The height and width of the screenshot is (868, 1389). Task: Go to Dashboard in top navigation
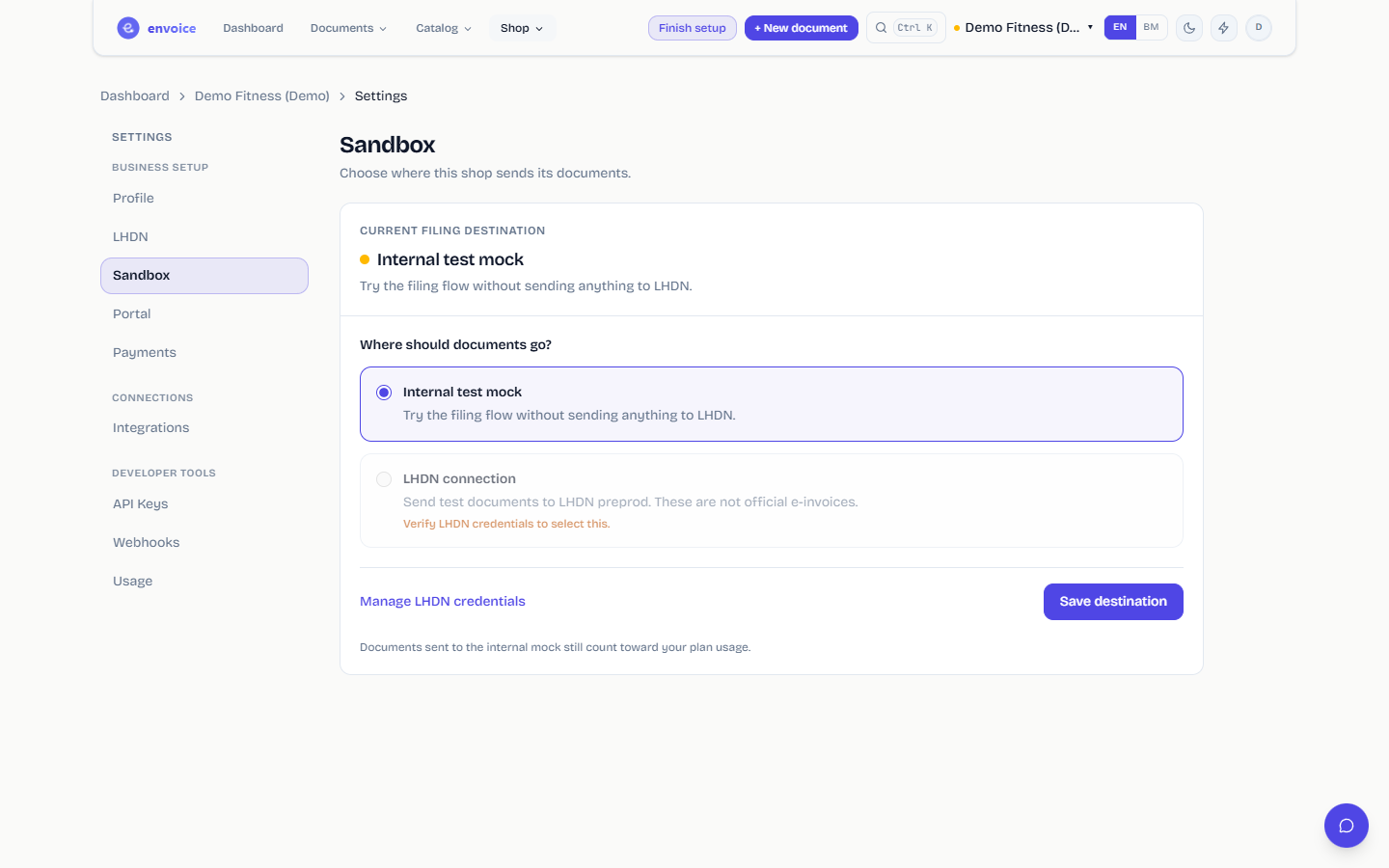[253, 28]
